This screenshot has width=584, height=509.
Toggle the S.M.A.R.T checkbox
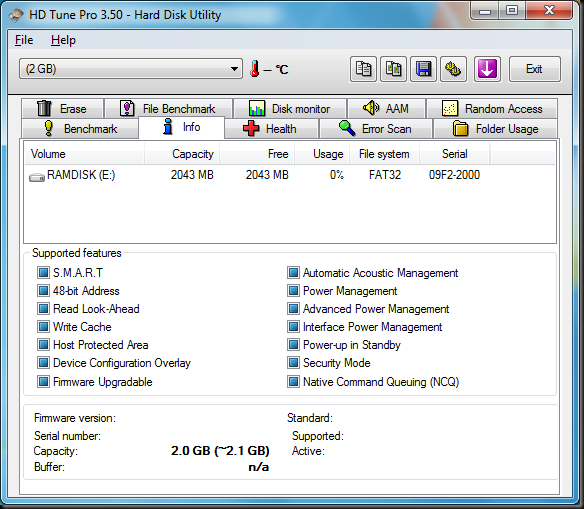pos(43,273)
